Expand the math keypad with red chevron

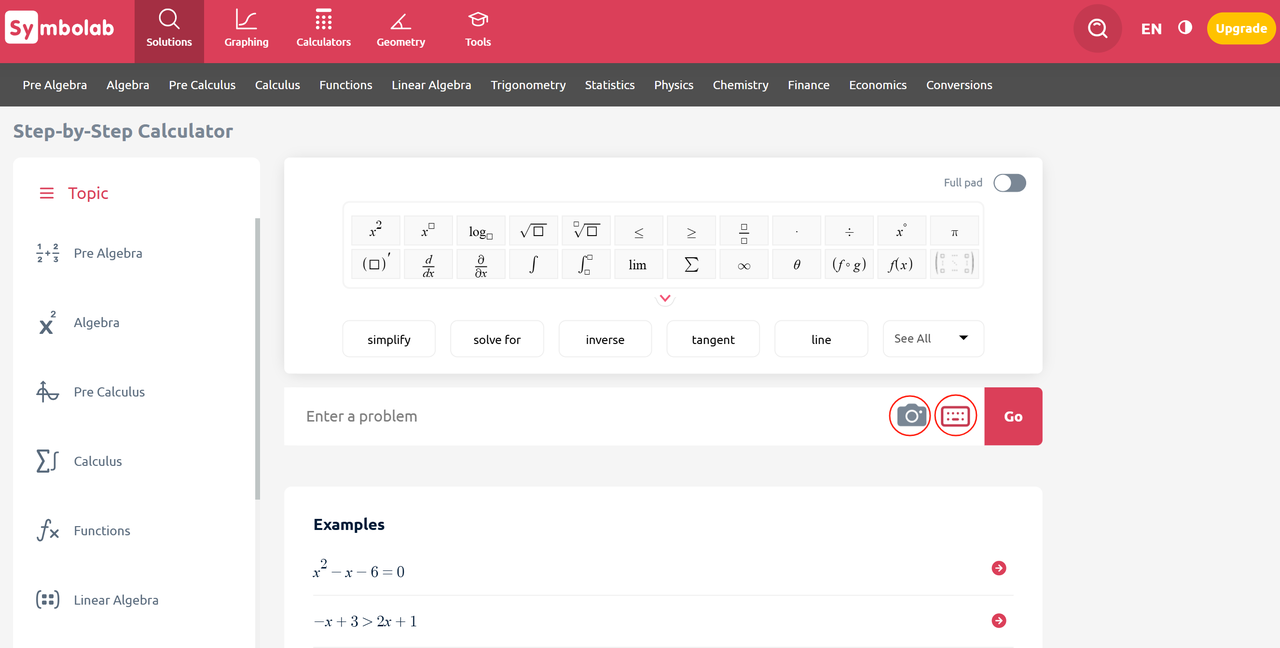[x=665, y=298]
